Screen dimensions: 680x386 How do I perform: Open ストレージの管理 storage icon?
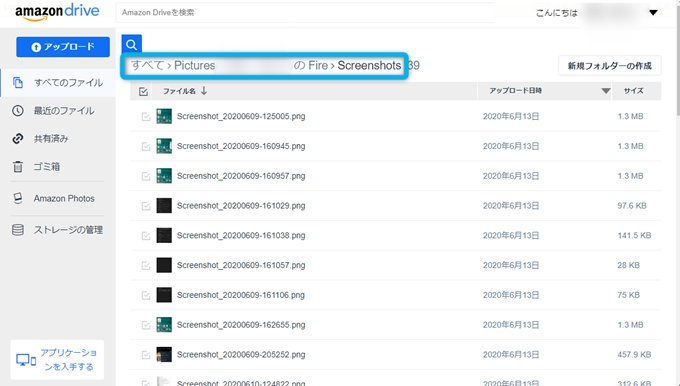point(18,230)
